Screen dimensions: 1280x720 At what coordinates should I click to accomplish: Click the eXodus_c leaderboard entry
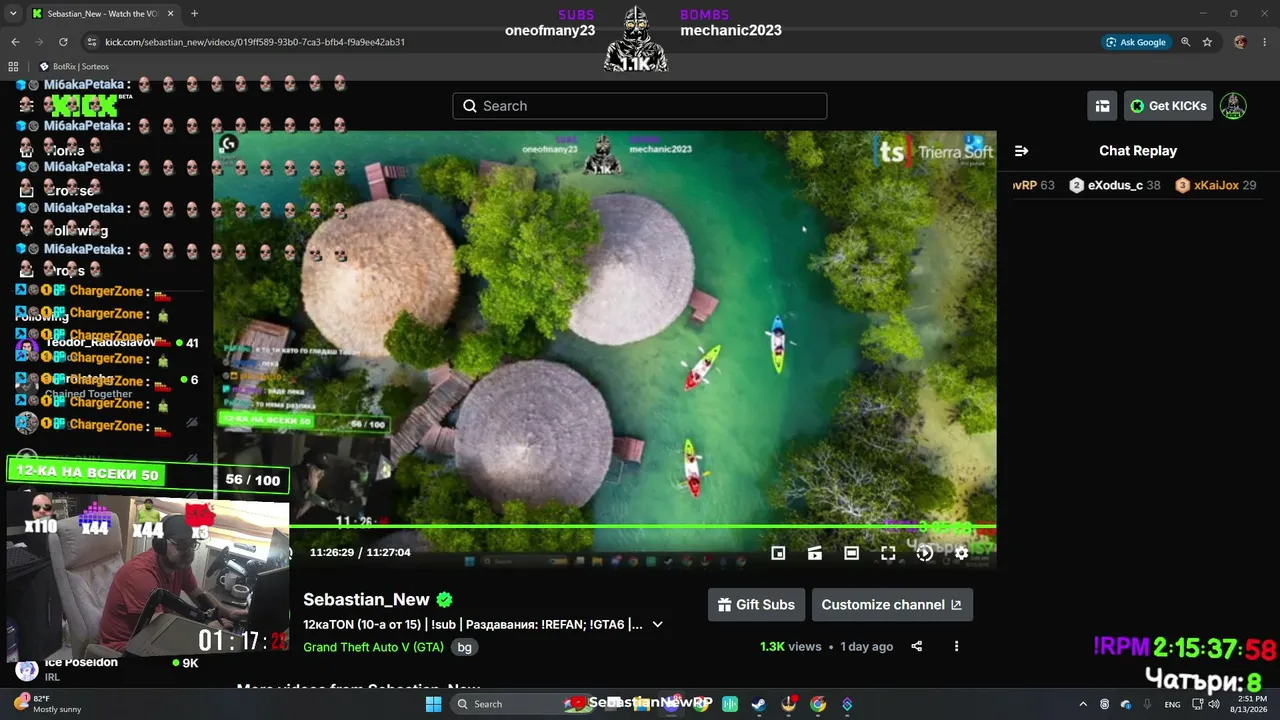[x=1114, y=185]
